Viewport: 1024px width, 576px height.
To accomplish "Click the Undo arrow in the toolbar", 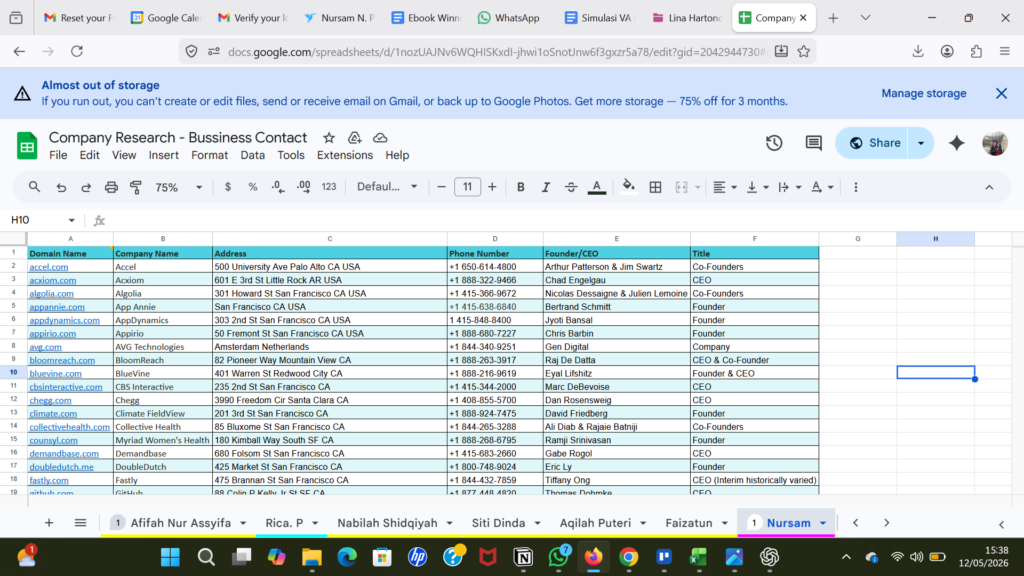I will 61,187.
